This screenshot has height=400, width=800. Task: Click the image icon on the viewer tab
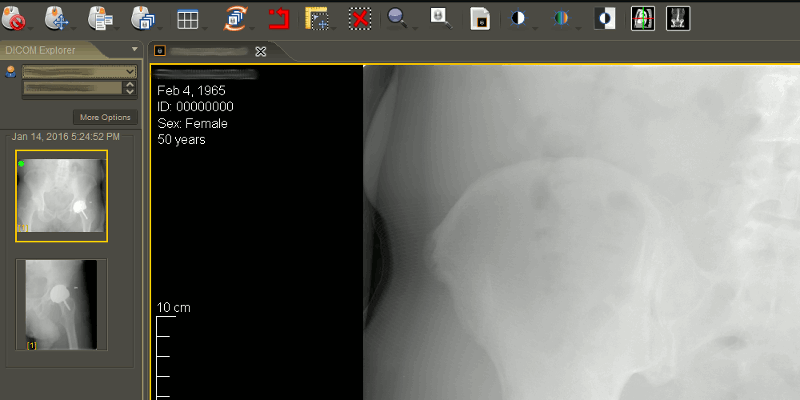(160, 51)
